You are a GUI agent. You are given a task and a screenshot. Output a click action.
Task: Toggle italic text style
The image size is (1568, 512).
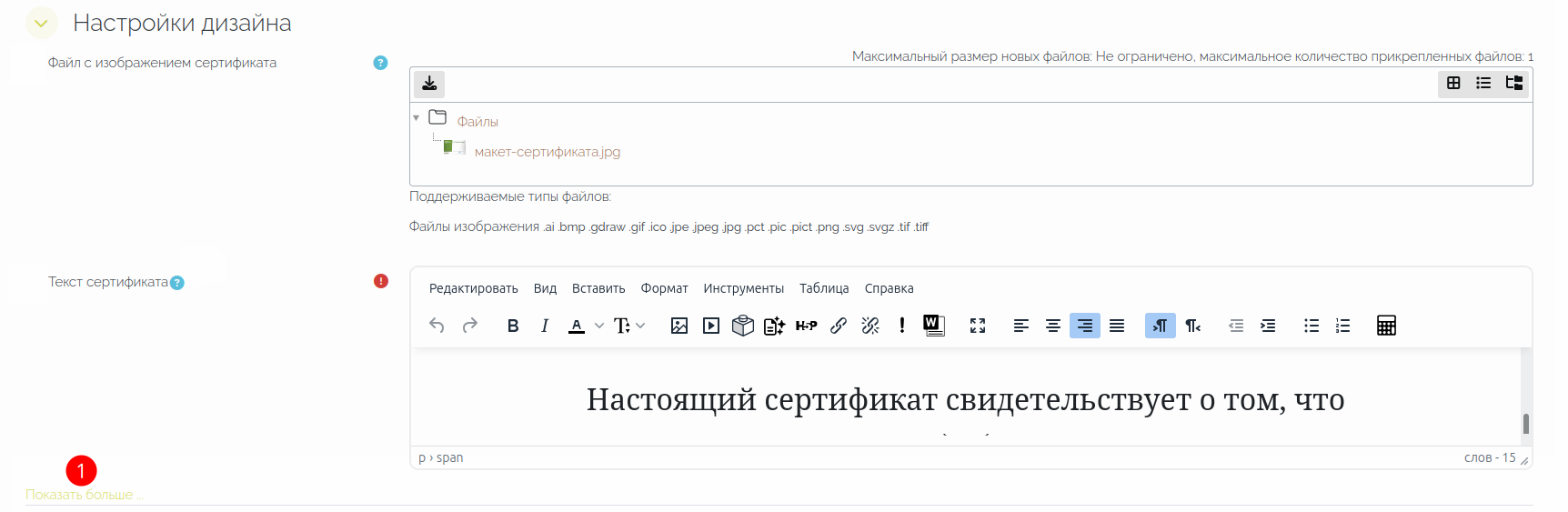pyautogui.click(x=545, y=326)
